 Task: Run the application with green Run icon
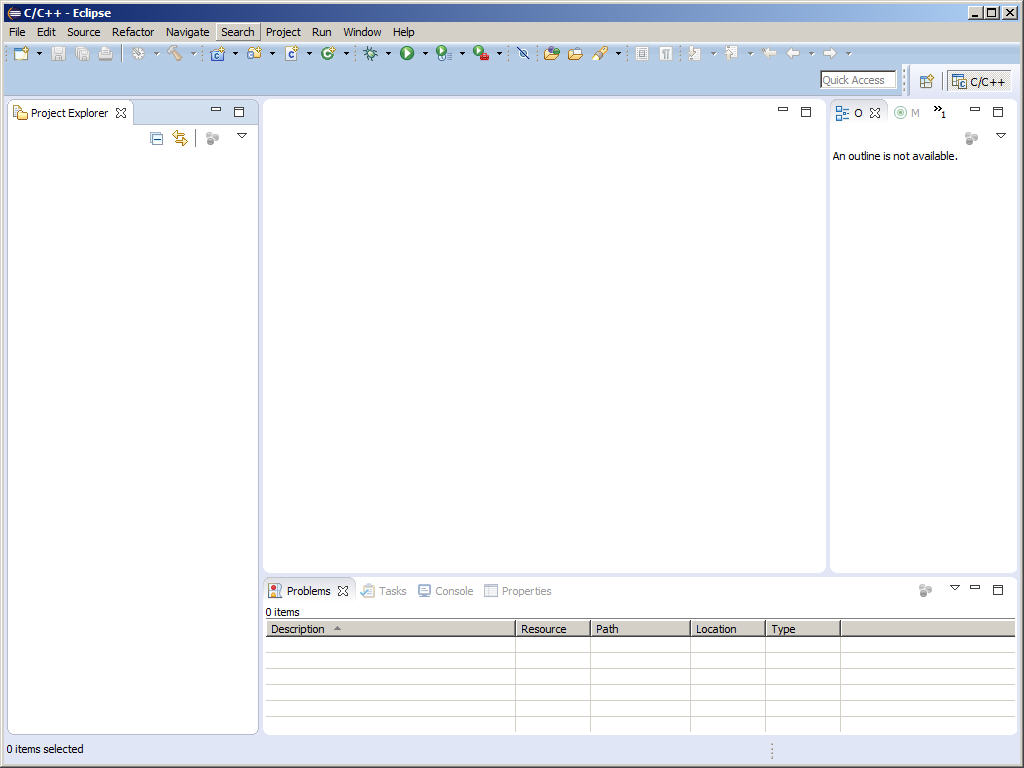click(x=410, y=53)
